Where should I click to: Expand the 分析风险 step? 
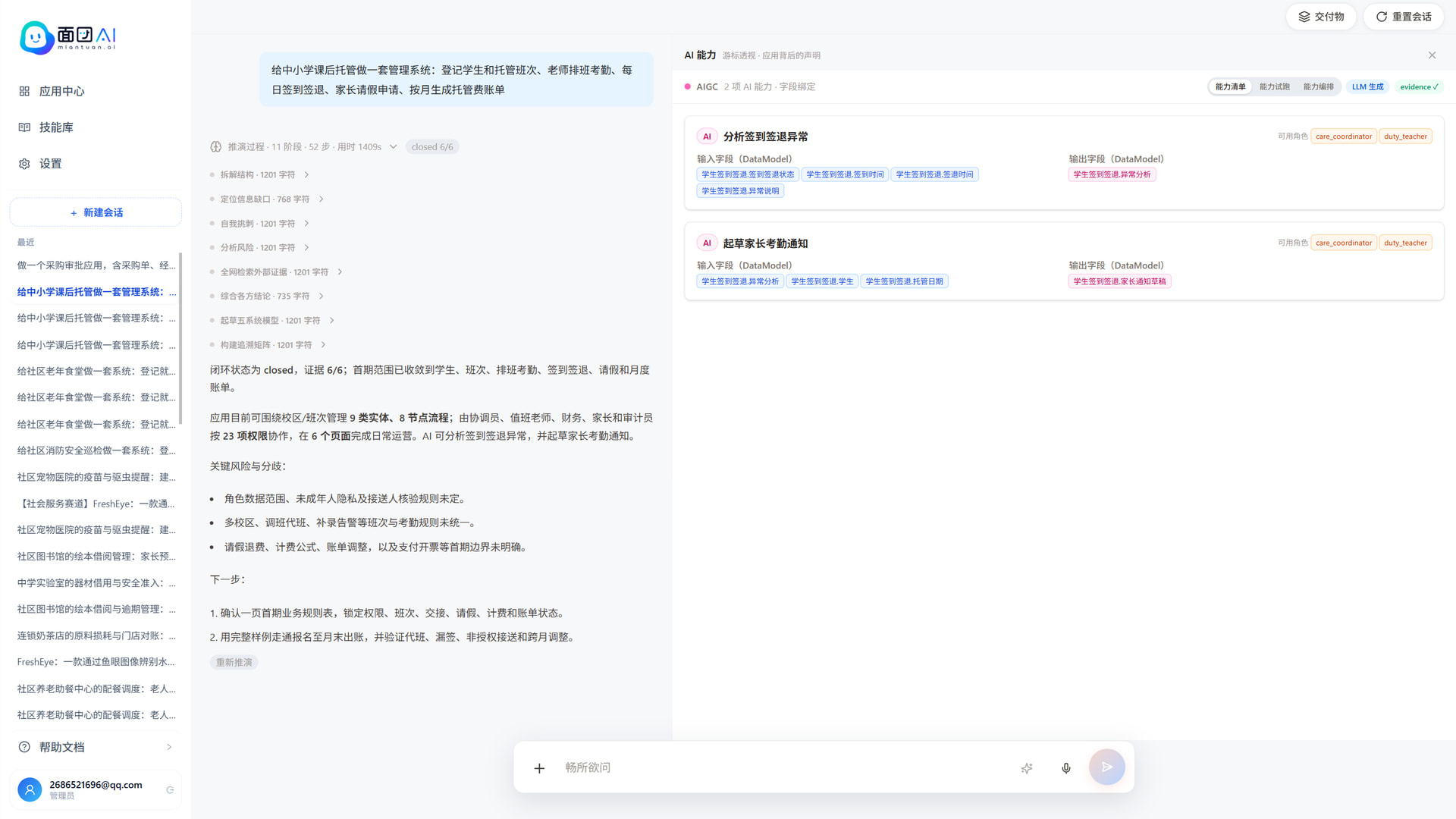click(x=306, y=248)
